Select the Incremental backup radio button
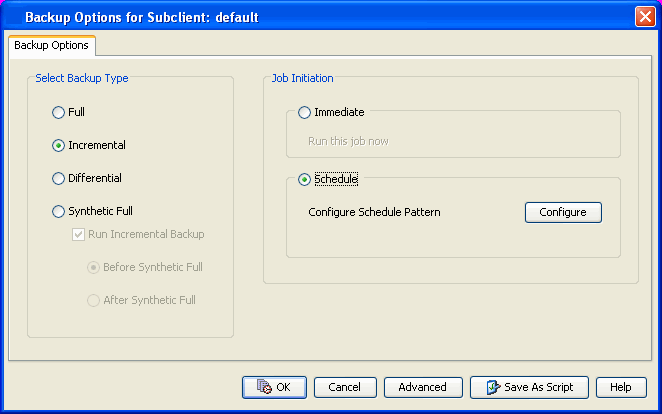Screen dimensions: 662x414 [x=58, y=145]
